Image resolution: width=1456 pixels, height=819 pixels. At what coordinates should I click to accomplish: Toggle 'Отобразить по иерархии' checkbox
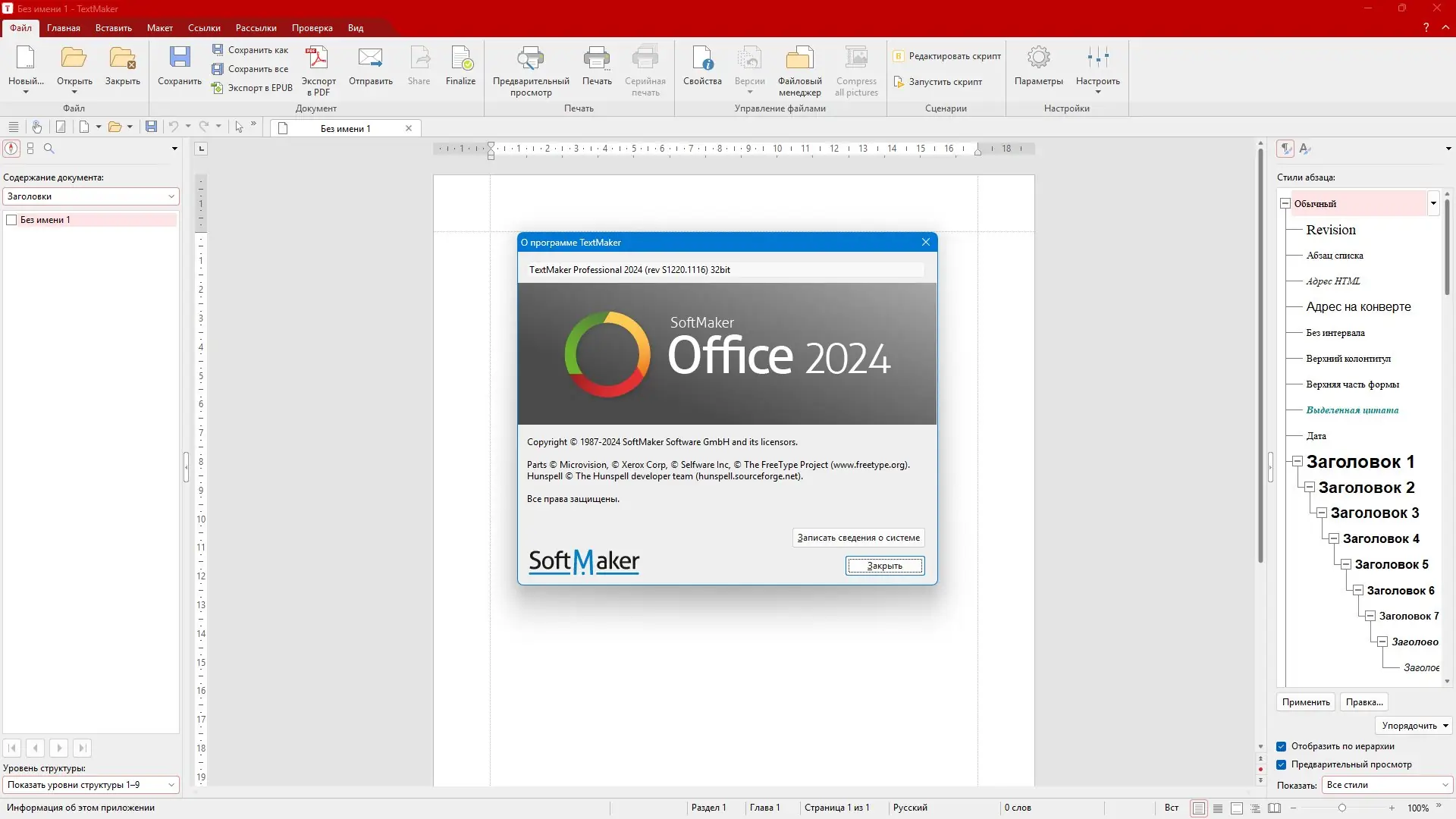point(1282,746)
